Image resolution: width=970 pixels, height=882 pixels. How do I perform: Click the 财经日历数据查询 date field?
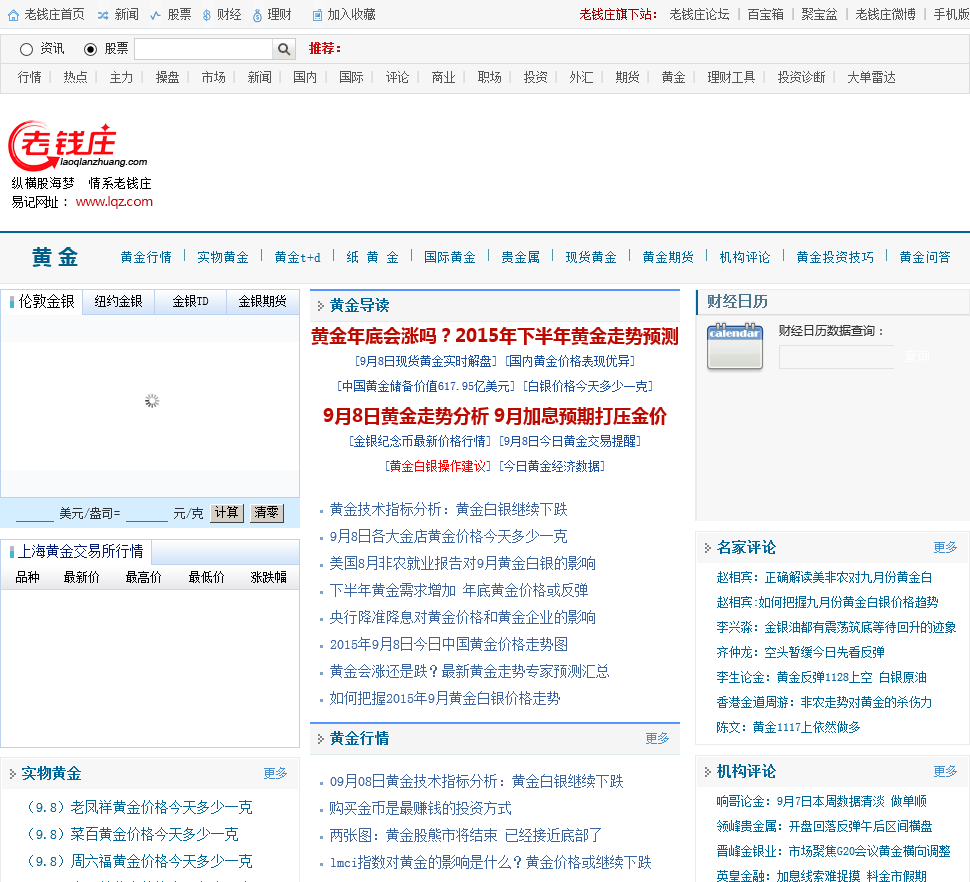836,357
